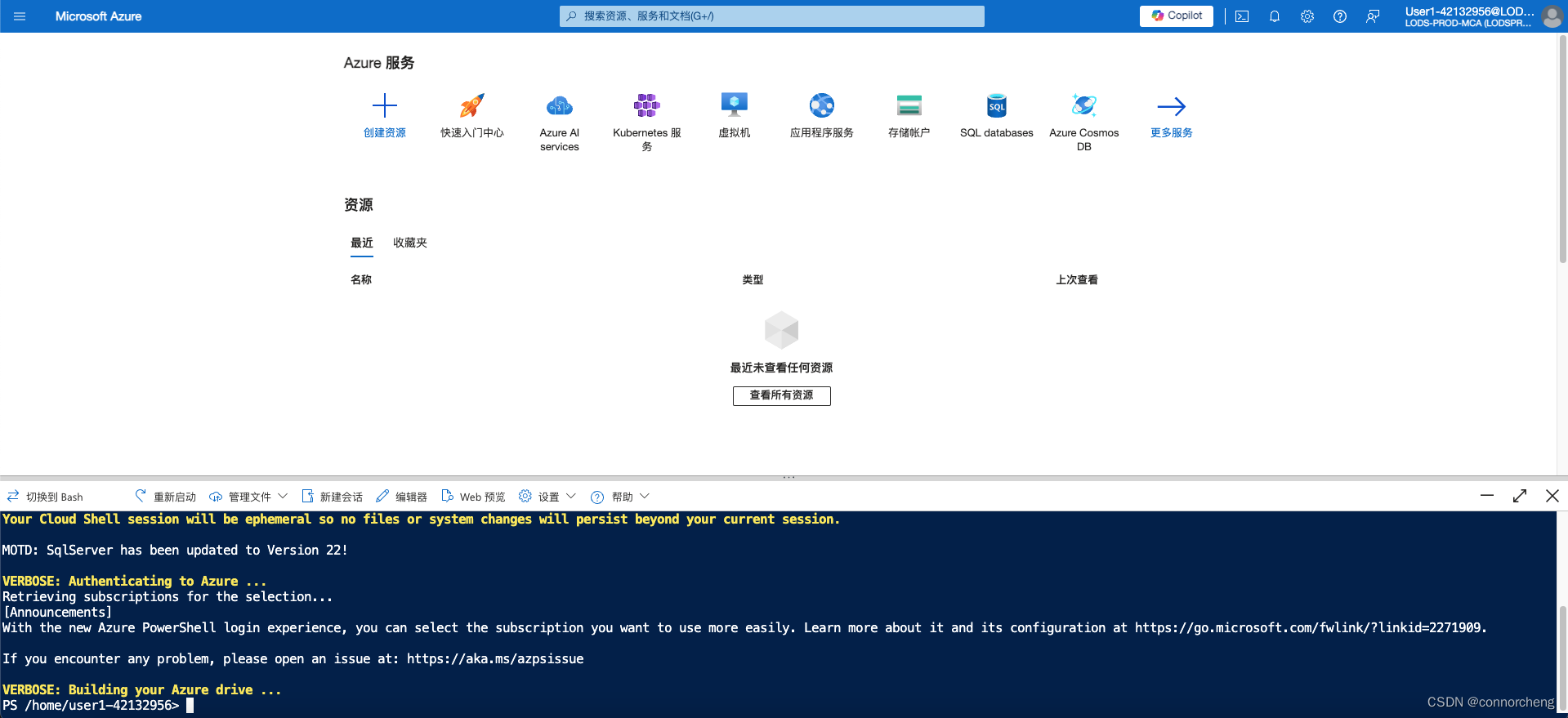Click the Microsoft Azure home title

[98, 16]
